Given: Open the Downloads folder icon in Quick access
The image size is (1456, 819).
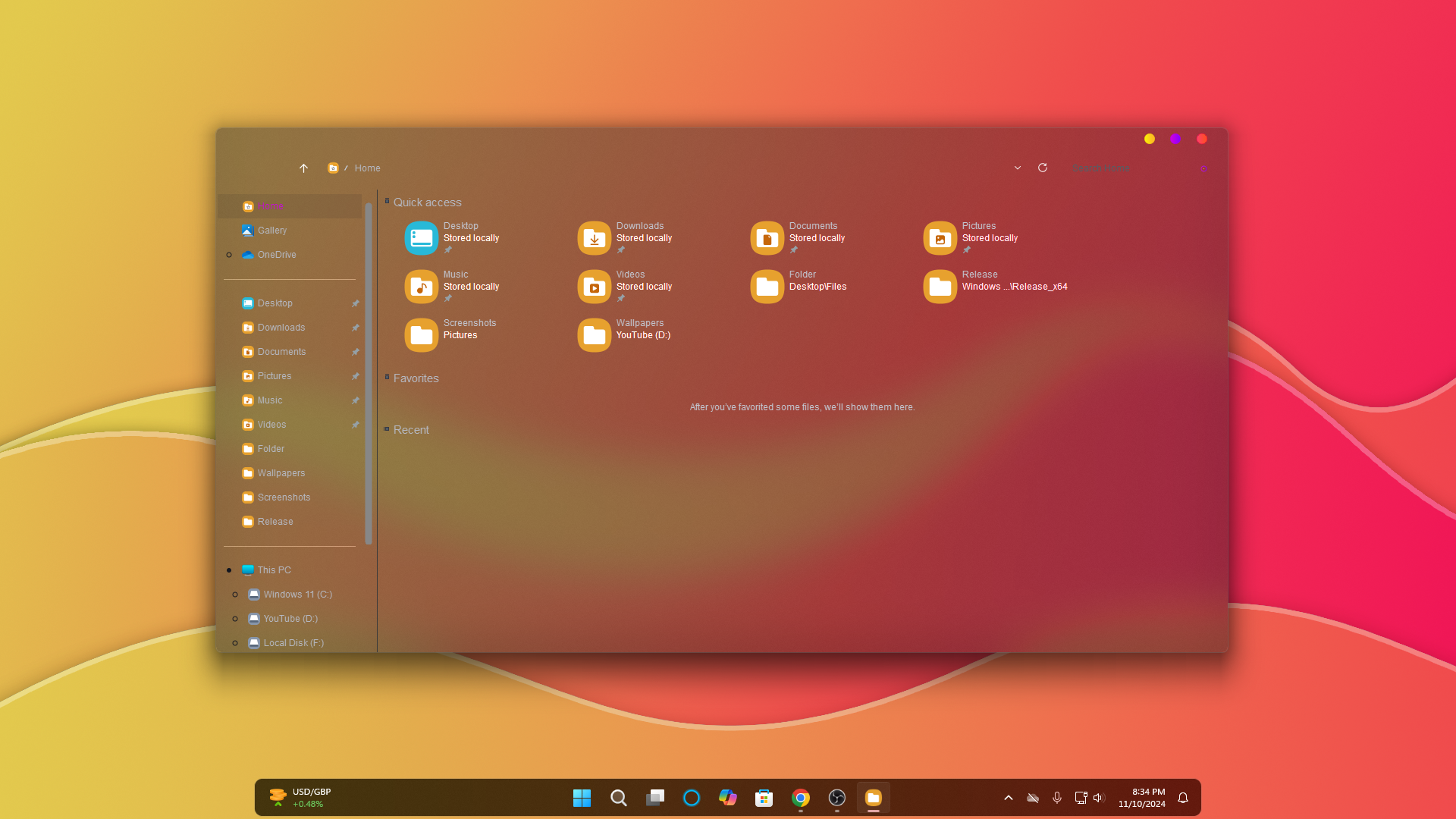Looking at the screenshot, I should (x=595, y=237).
